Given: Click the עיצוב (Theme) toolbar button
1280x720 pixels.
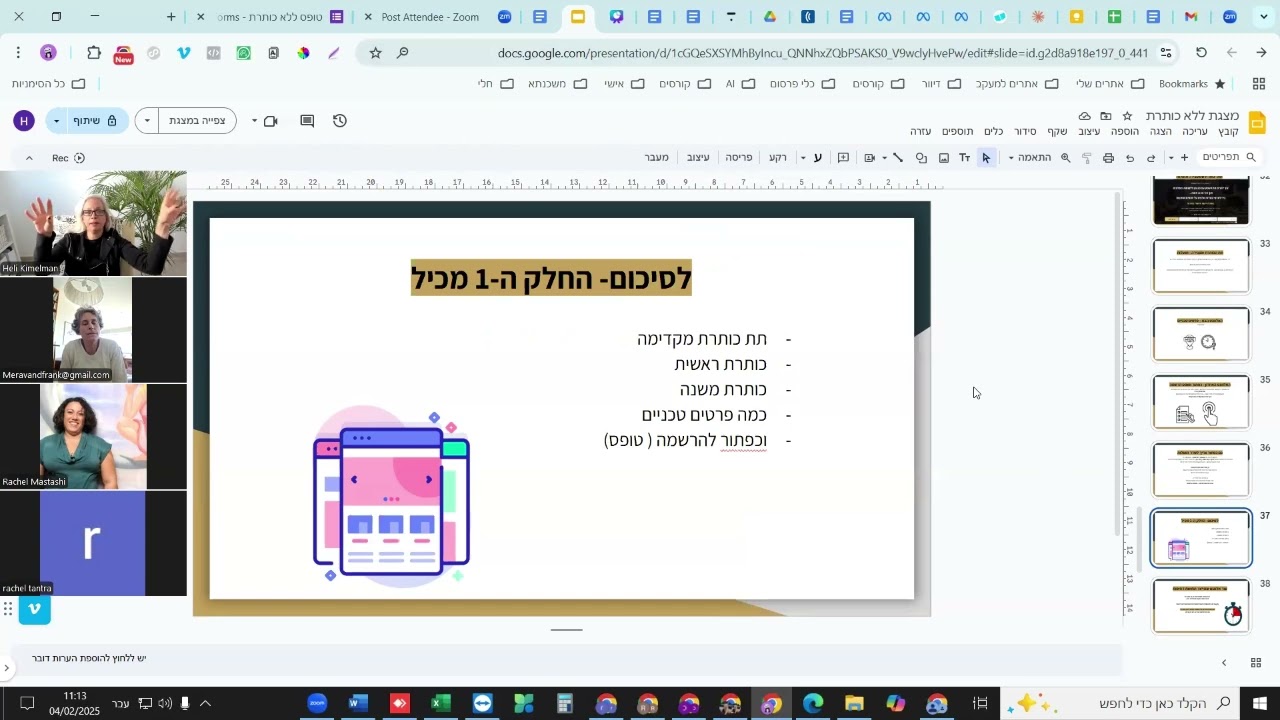Looking at the screenshot, I should [x=698, y=157].
